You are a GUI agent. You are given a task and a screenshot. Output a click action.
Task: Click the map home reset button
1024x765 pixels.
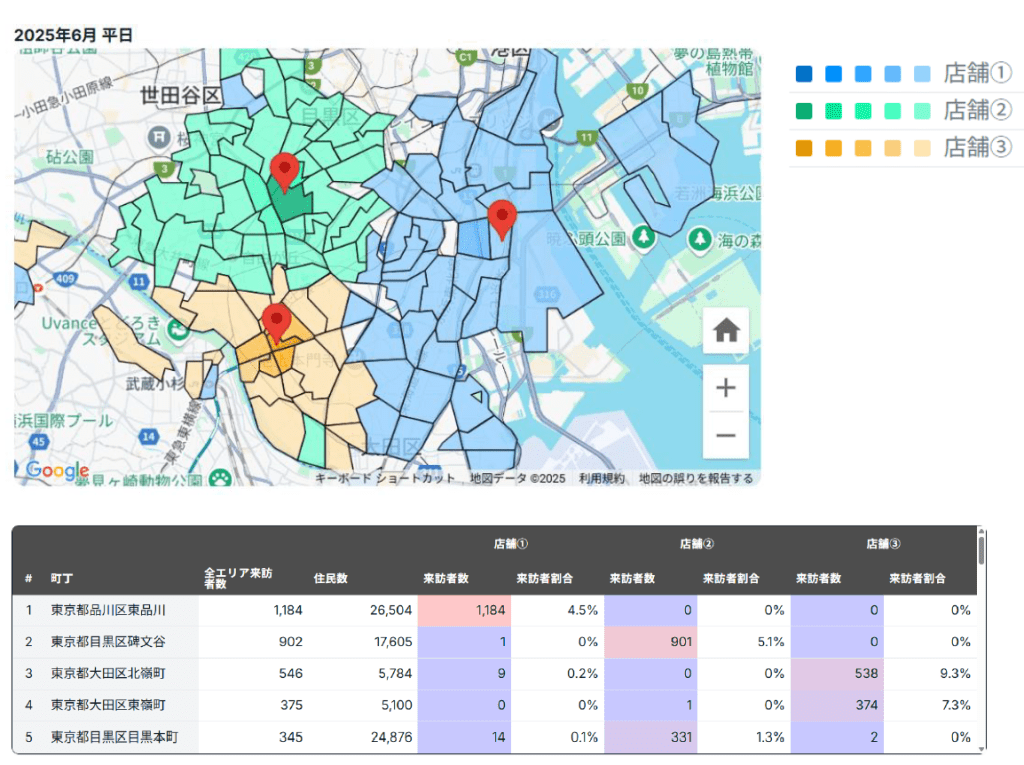[x=725, y=331]
